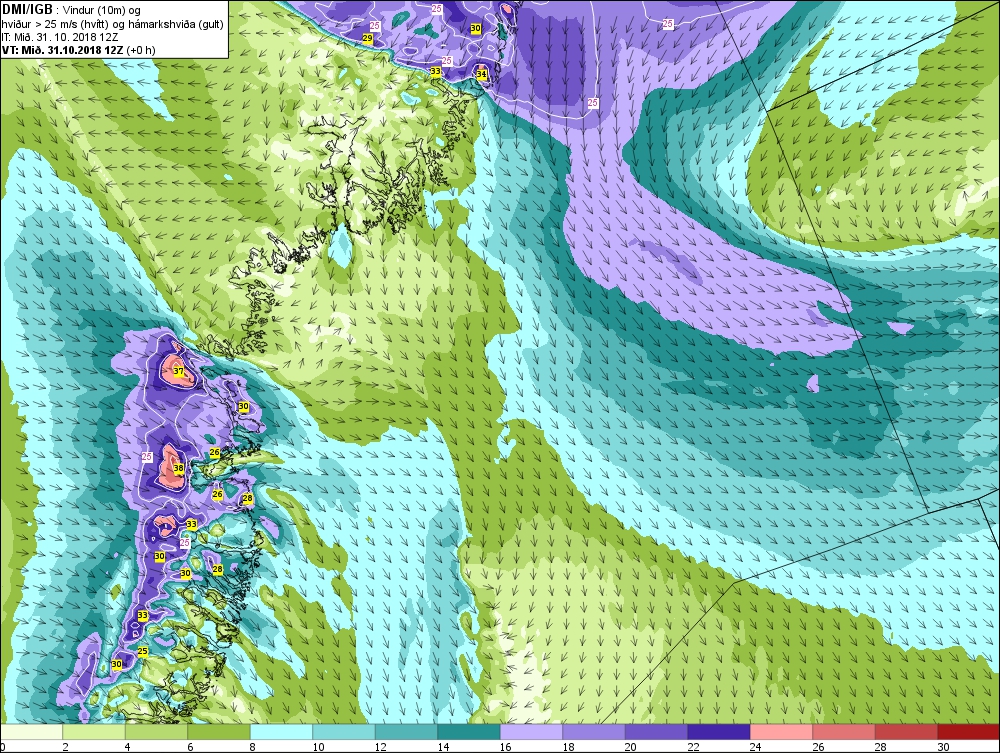Image resolution: width=1000 pixels, height=753 pixels.
Task: Click the 6–8 m/s olive green legend swatch
Action: point(219,731)
